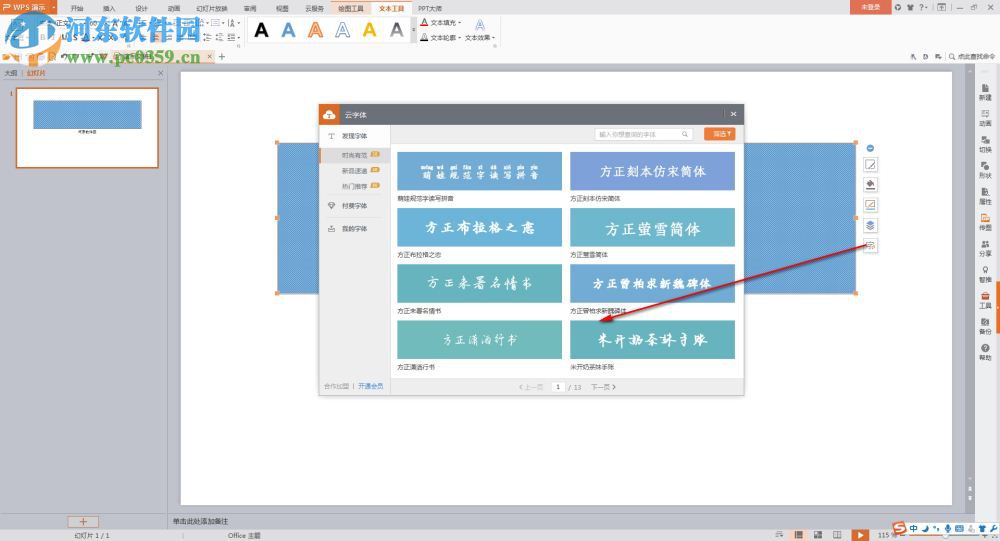Click the font page number field
1000x541 pixels.
[x=557, y=387]
